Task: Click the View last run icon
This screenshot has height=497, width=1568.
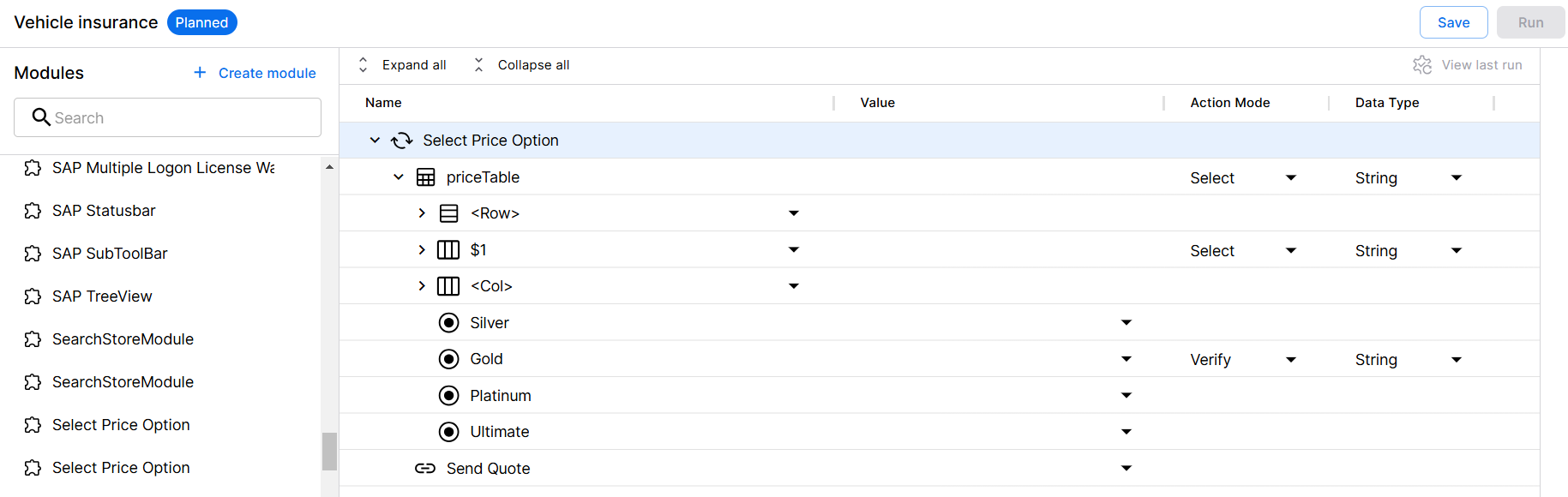Action: (x=1422, y=65)
